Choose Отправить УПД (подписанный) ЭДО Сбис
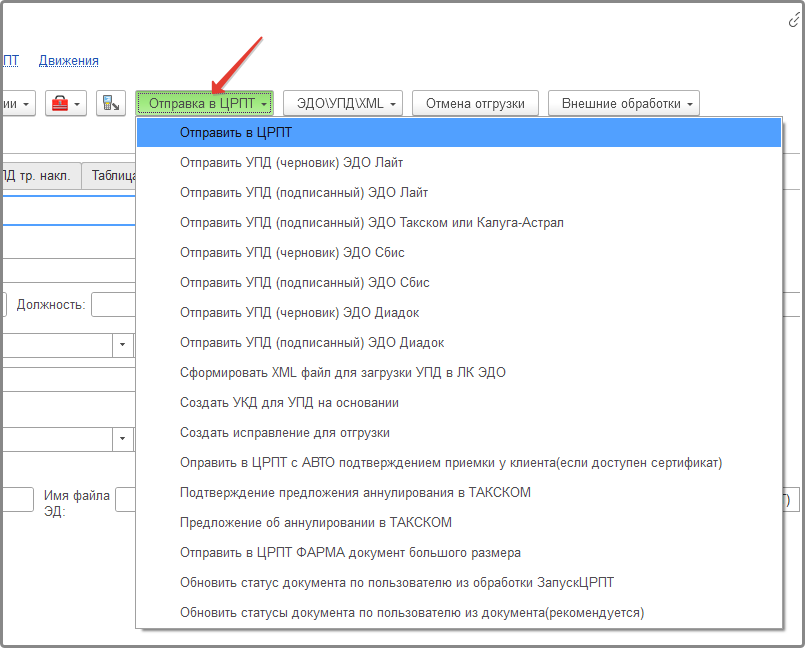This screenshot has width=805, height=648. [x=459, y=282]
